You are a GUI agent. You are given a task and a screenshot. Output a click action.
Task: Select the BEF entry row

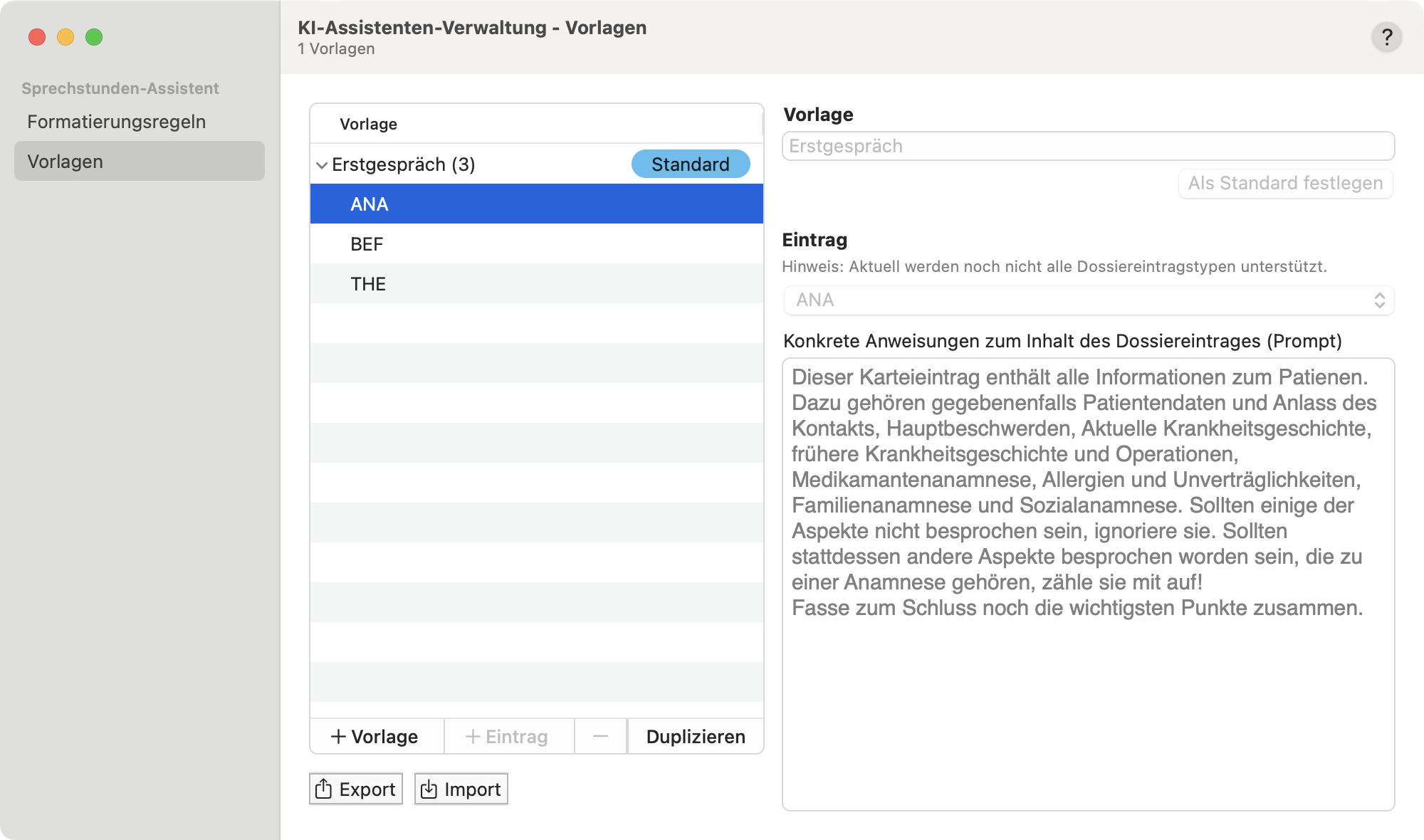[x=536, y=244]
